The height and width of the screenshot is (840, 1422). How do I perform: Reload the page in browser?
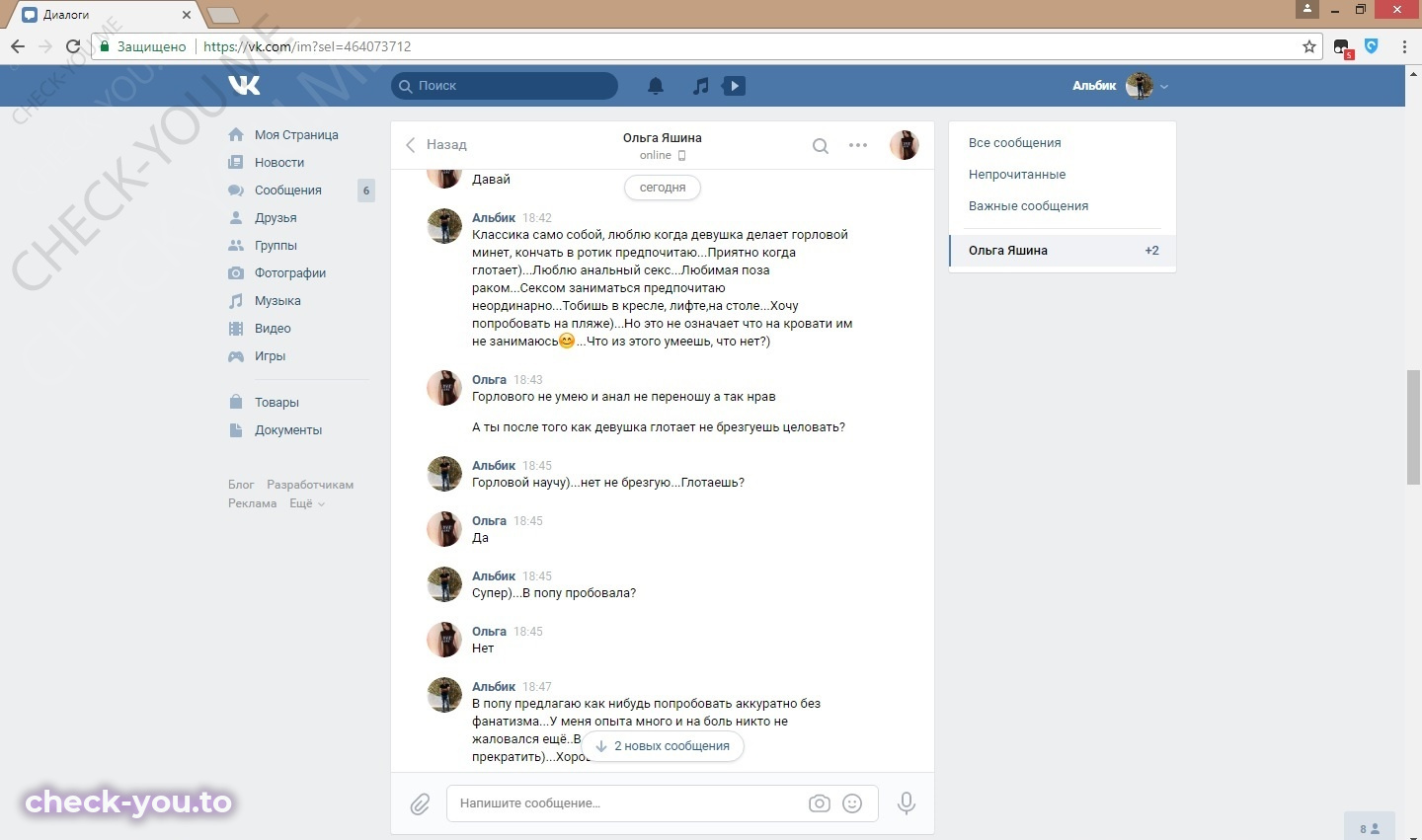(x=73, y=46)
